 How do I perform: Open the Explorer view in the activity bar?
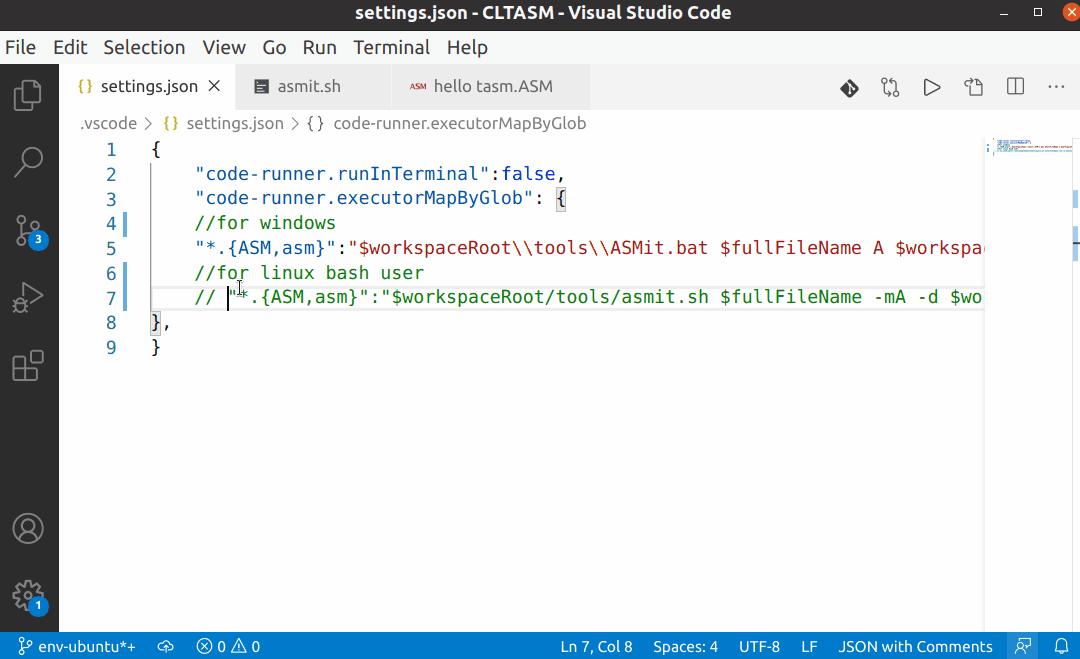click(x=29, y=95)
